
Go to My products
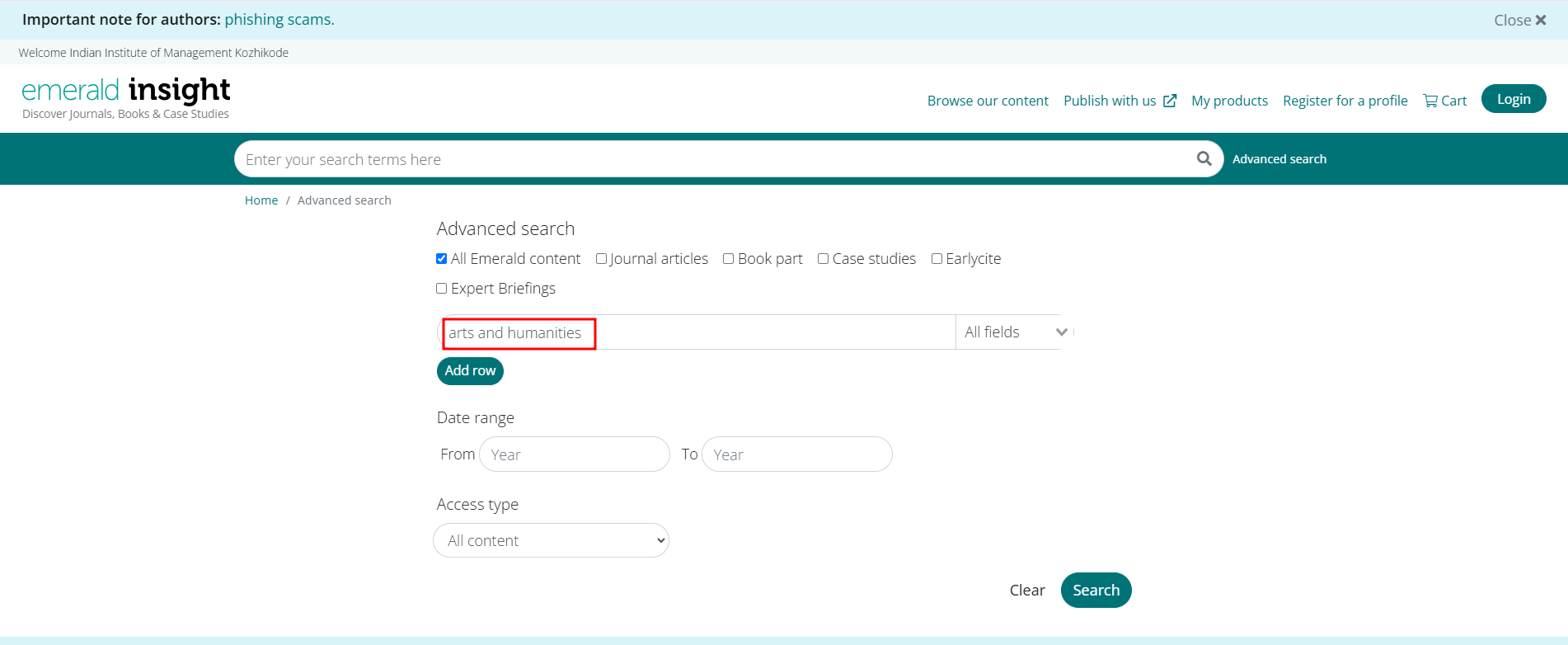pos(1229,101)
